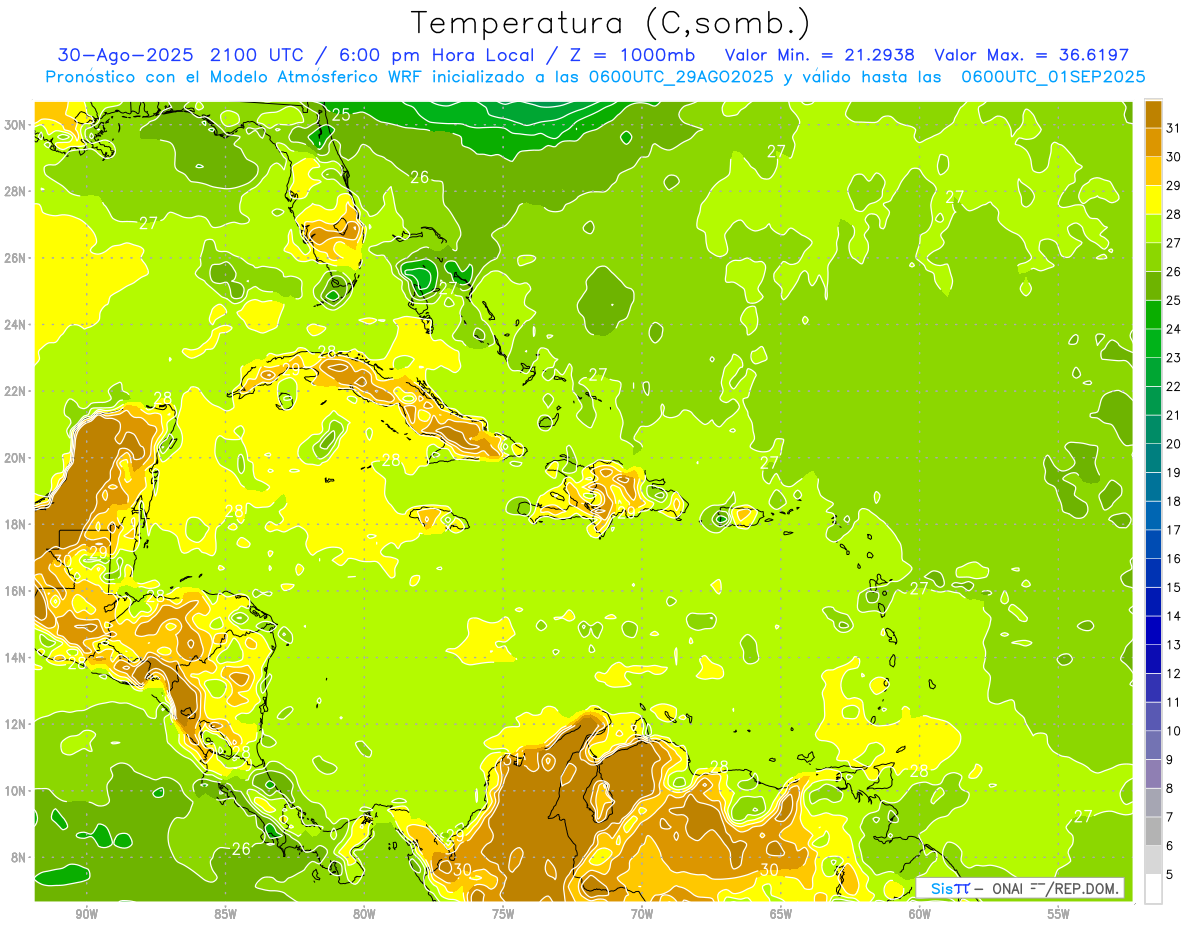Click the gray legend swatch between 6 and 7
1200x927 pixels.
click(x=1154, y=831)
